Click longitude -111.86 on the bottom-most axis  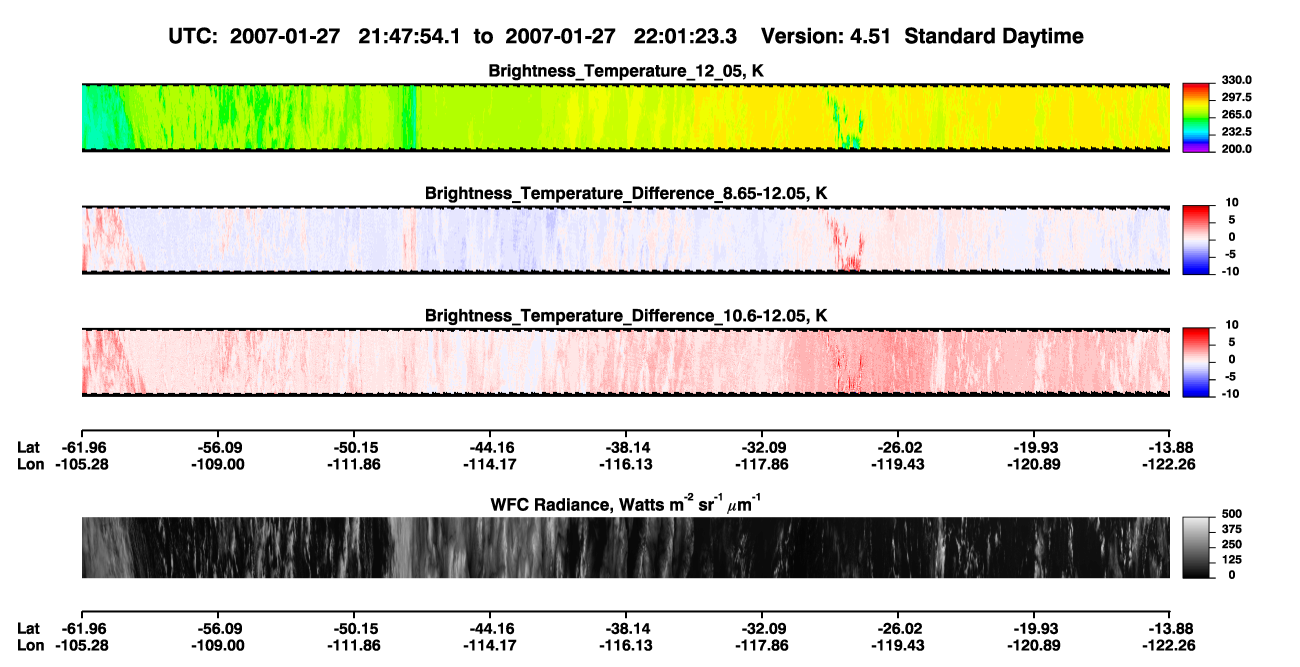pyautogui.click(x=354, y=646)
